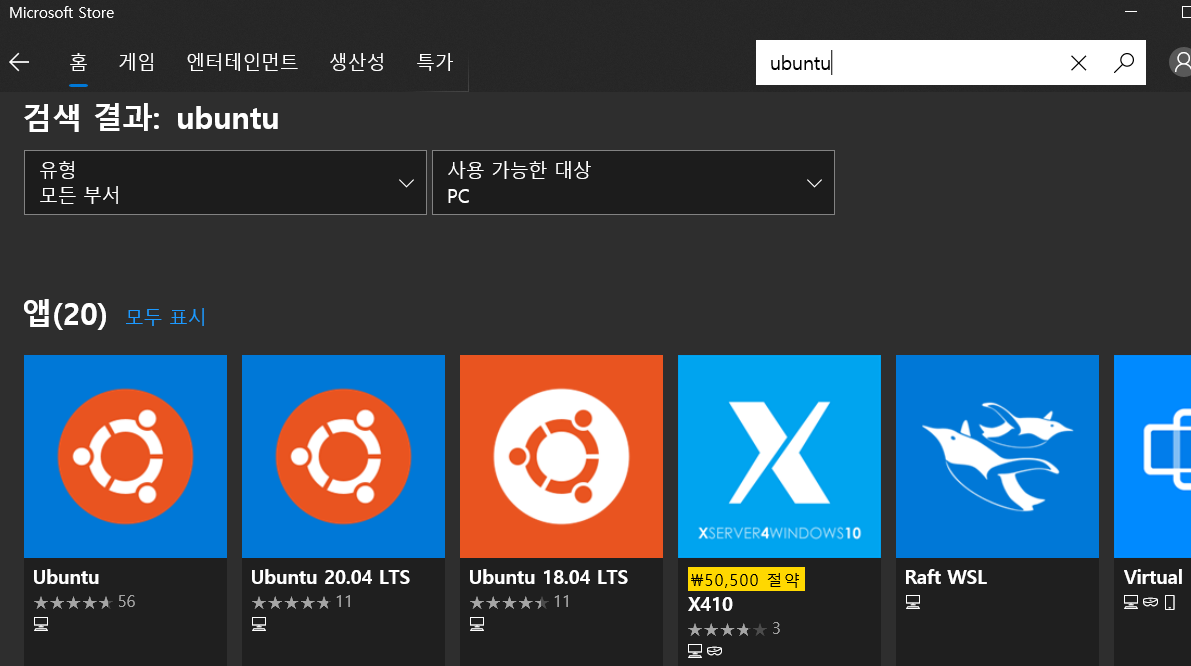Expand the 유형 모든 부서 dropdown
This screenshot has height=666, width=1191.
coord(226,182)
